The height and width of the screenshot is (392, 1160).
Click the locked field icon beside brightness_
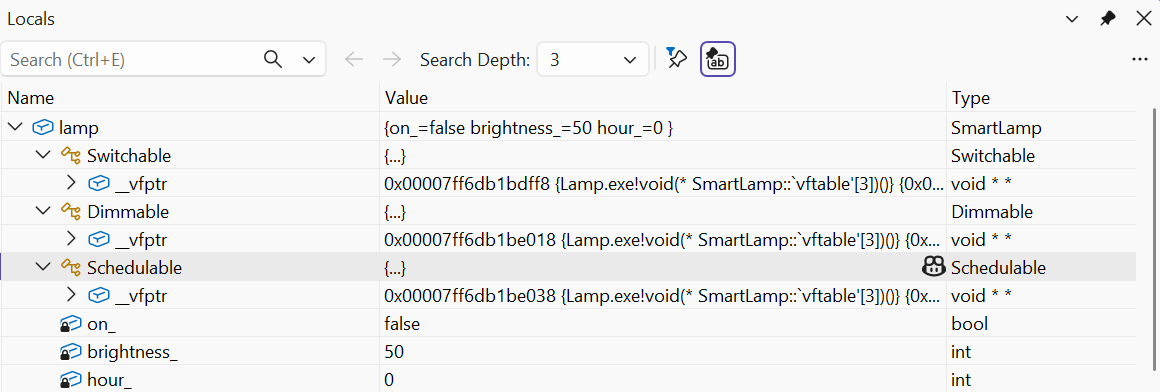pyautogui.click(x=70, y=352)
